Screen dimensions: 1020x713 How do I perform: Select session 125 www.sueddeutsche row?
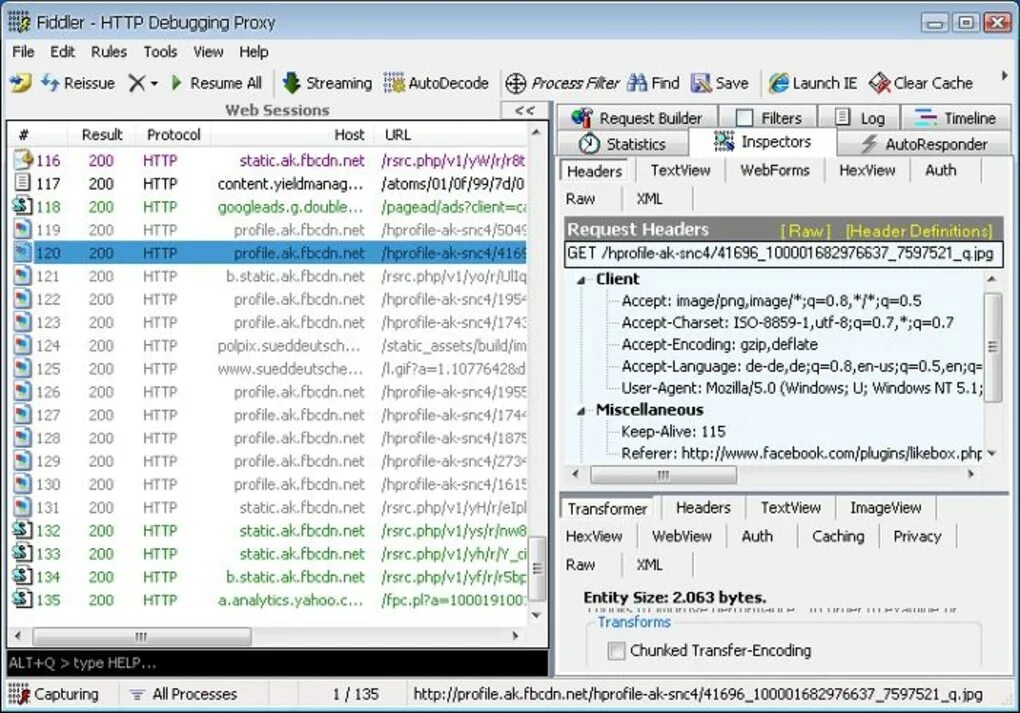pos(269,369)
